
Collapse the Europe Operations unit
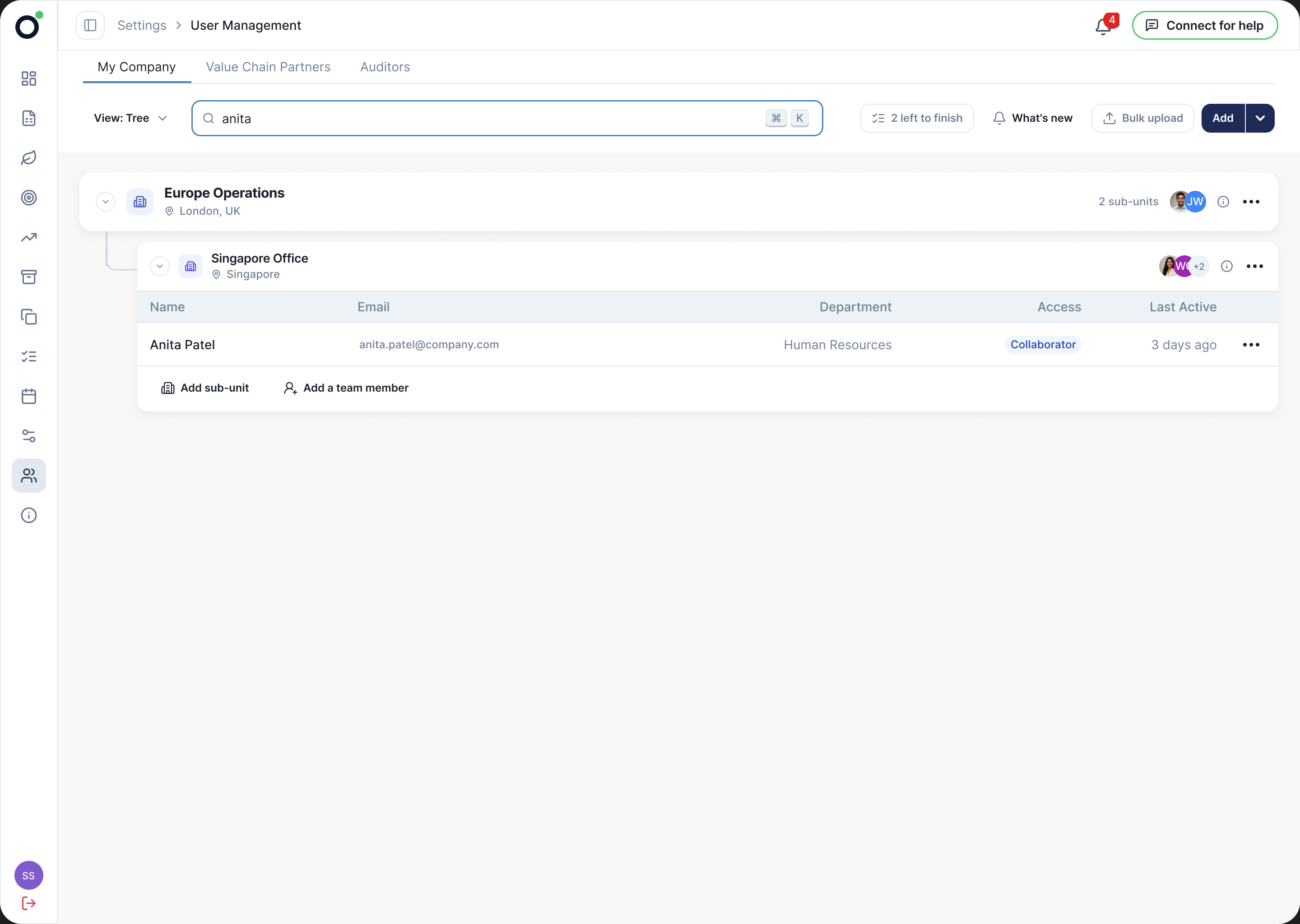[x=105, y=201]
